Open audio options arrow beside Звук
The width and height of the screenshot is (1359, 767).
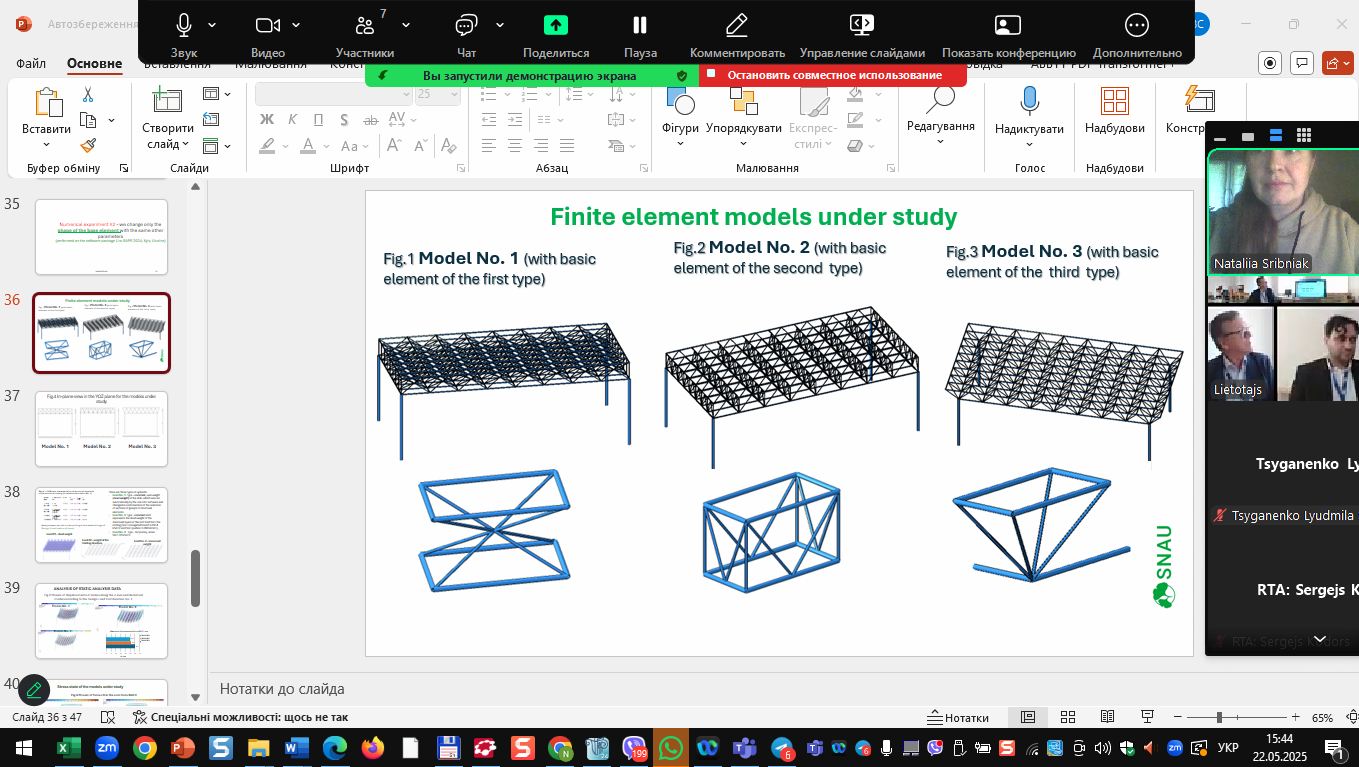[x=212, y=26]
